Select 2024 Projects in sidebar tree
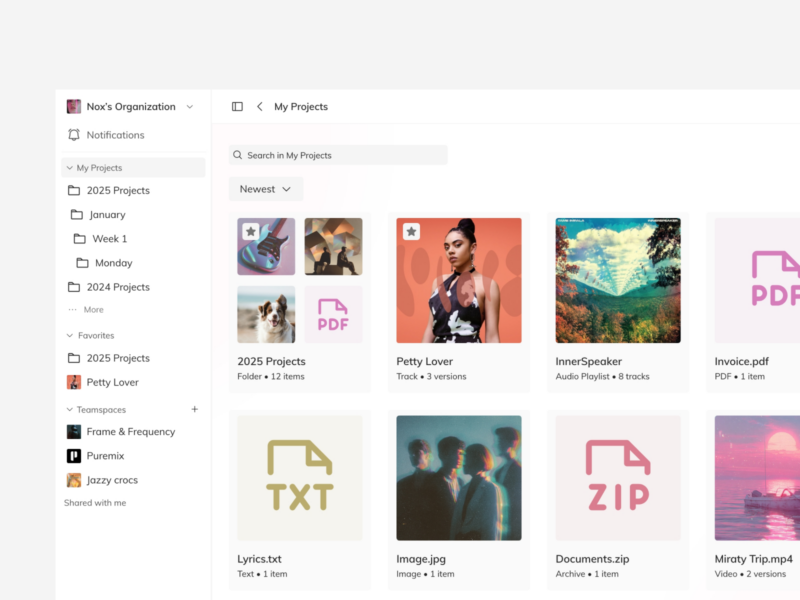800x600 pixels. point(117,287)
